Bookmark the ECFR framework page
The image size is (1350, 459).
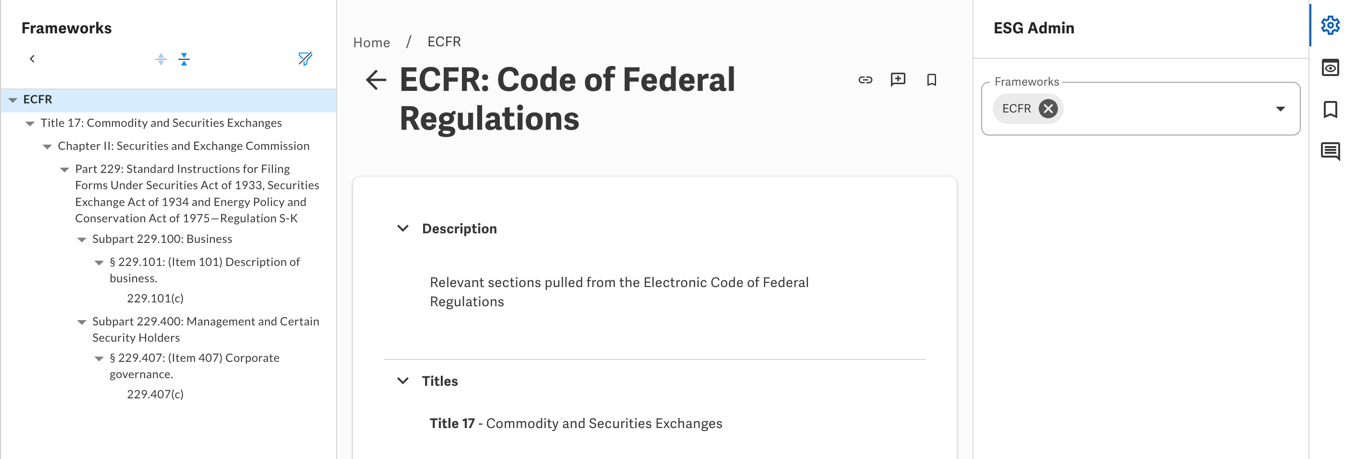click(x=931, y=80)
